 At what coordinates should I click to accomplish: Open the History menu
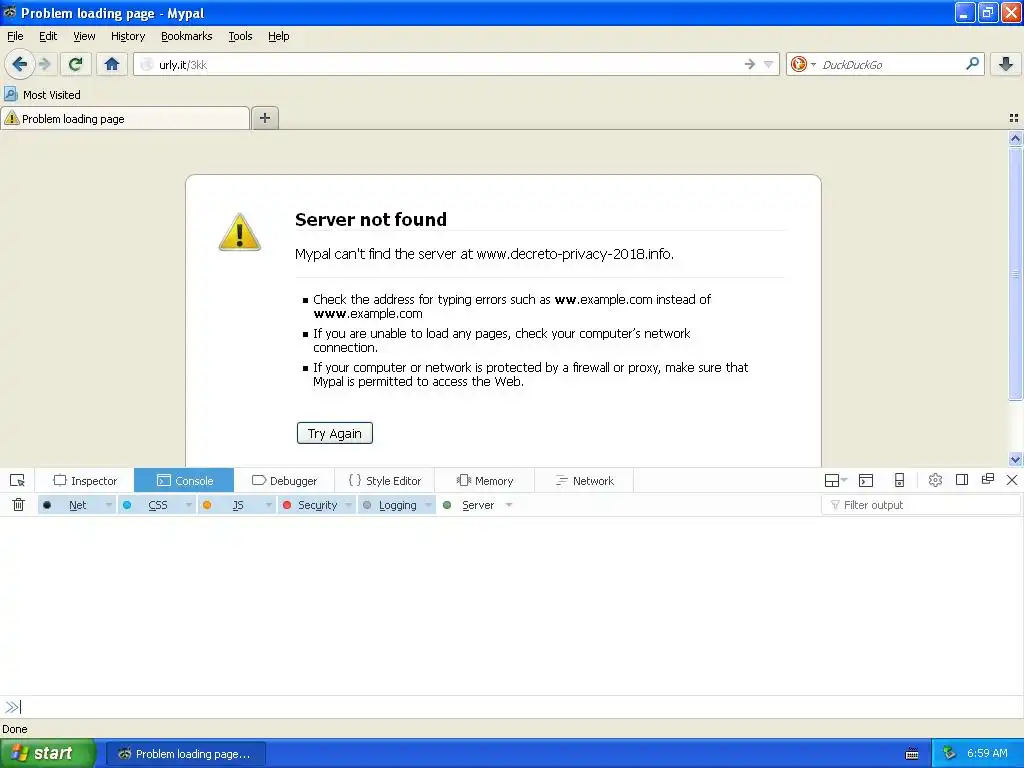click(x=127, y=36)
